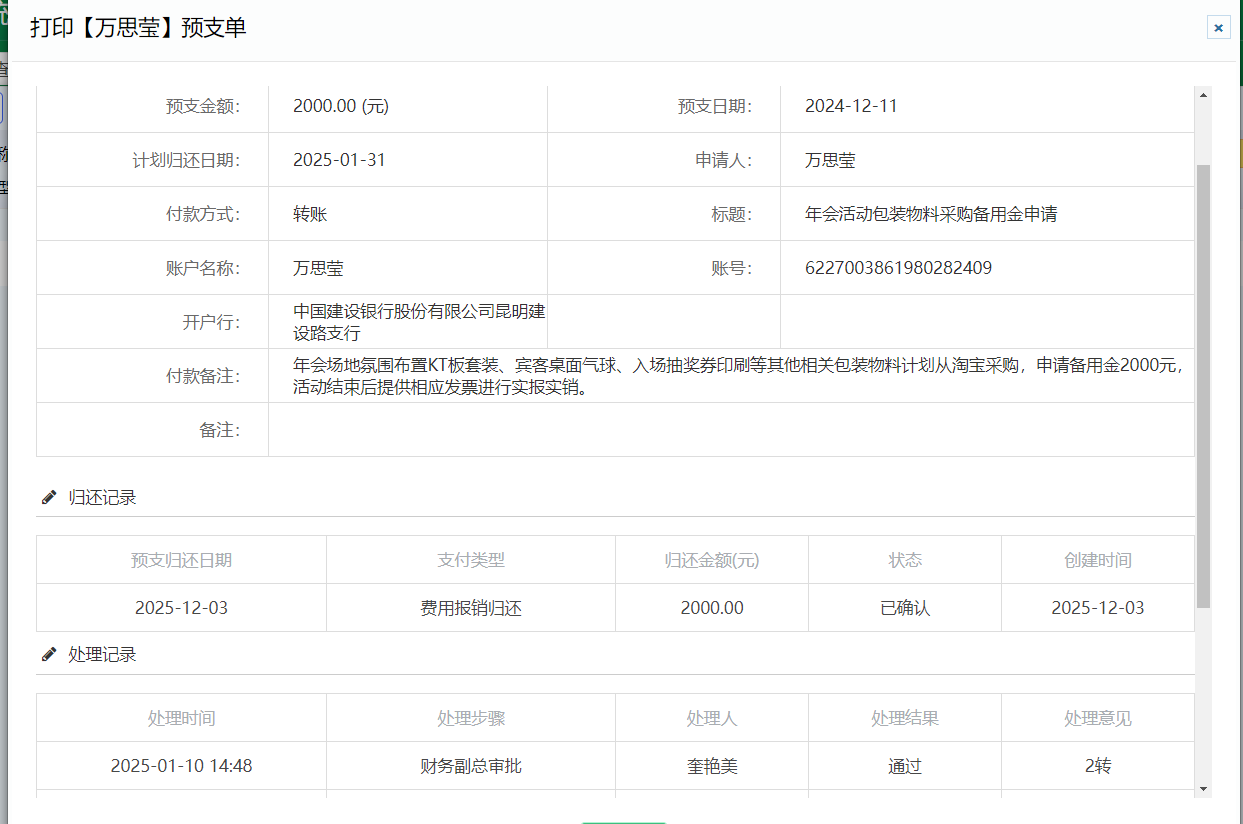Screen dimensions: 1243x824
Task: Close the 预支单 print dialog
Action: tap(1218, 28)
